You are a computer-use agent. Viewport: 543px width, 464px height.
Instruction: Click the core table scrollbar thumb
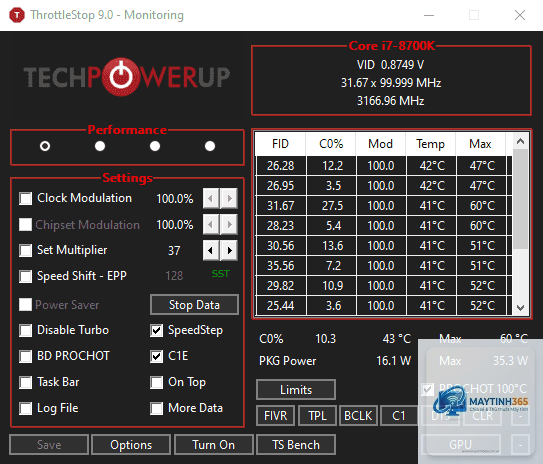(x=520, y=199)
